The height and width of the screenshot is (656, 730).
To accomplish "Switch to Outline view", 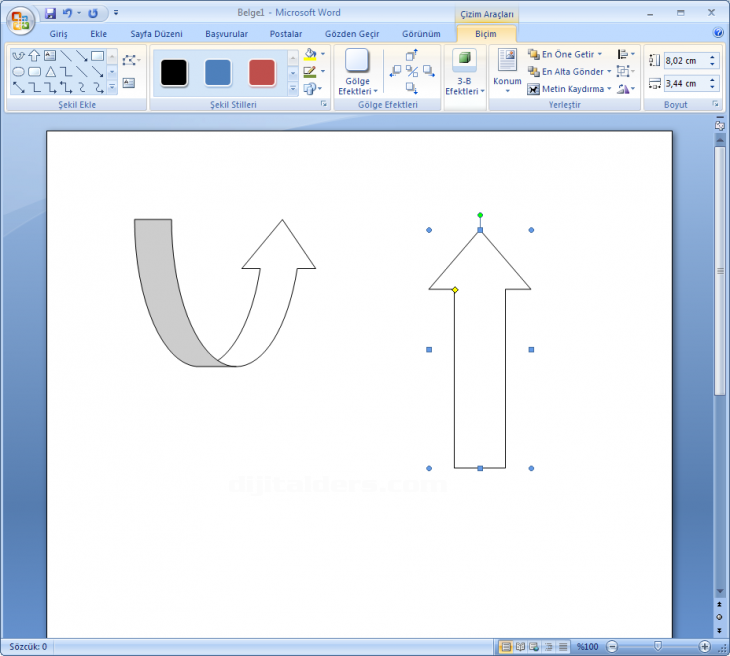I will tap(549, 647).
